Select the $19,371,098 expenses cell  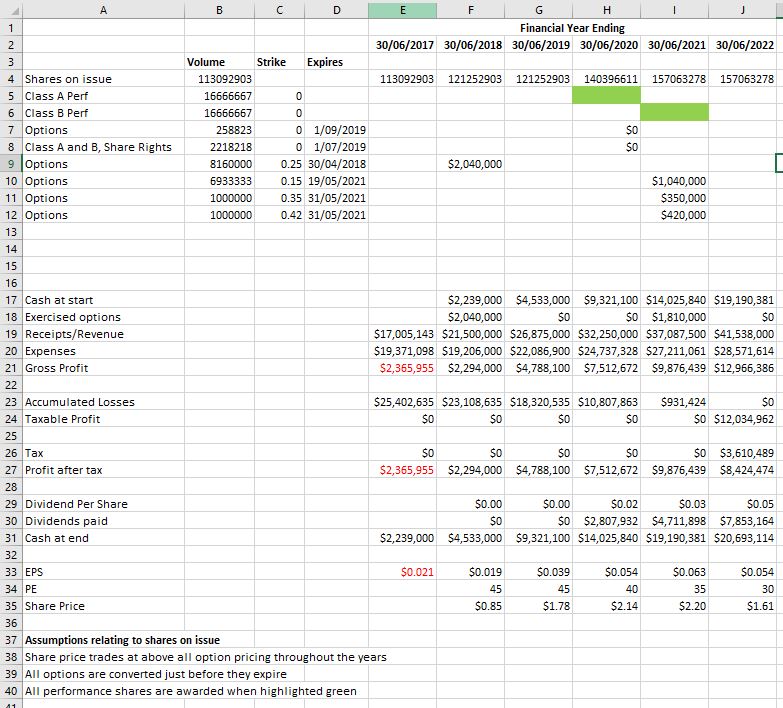coord(402,351)
